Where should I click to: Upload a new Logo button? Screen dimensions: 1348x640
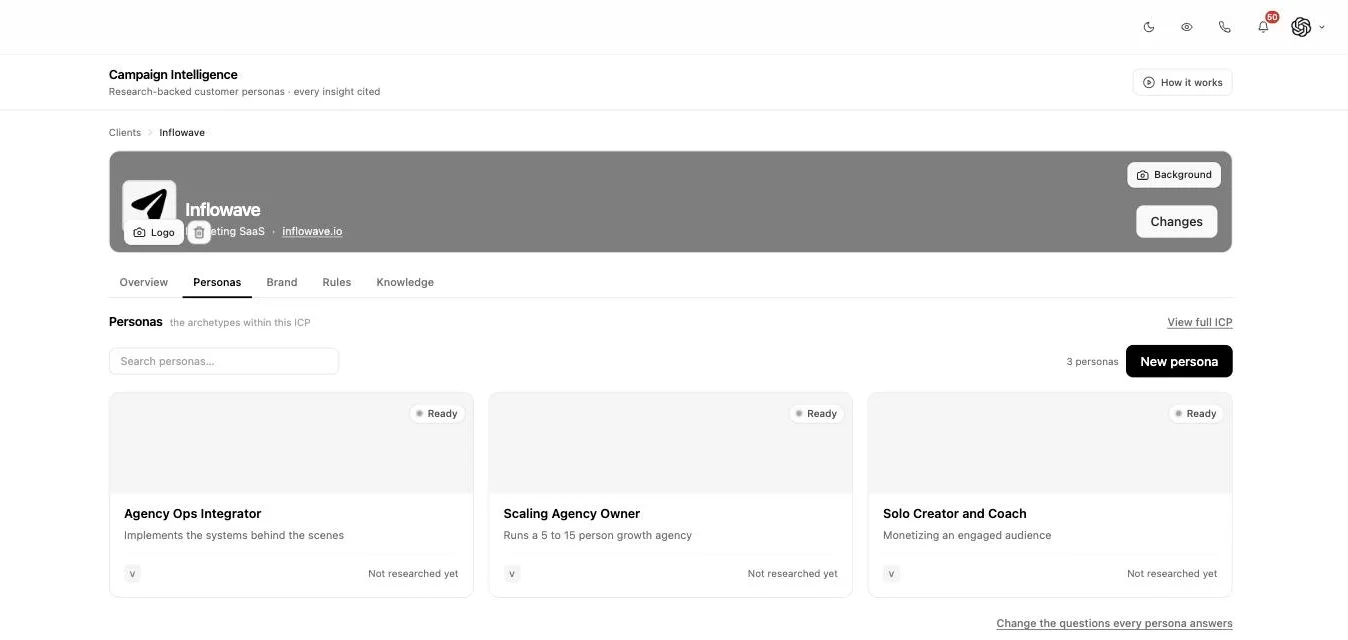[154, 232]
